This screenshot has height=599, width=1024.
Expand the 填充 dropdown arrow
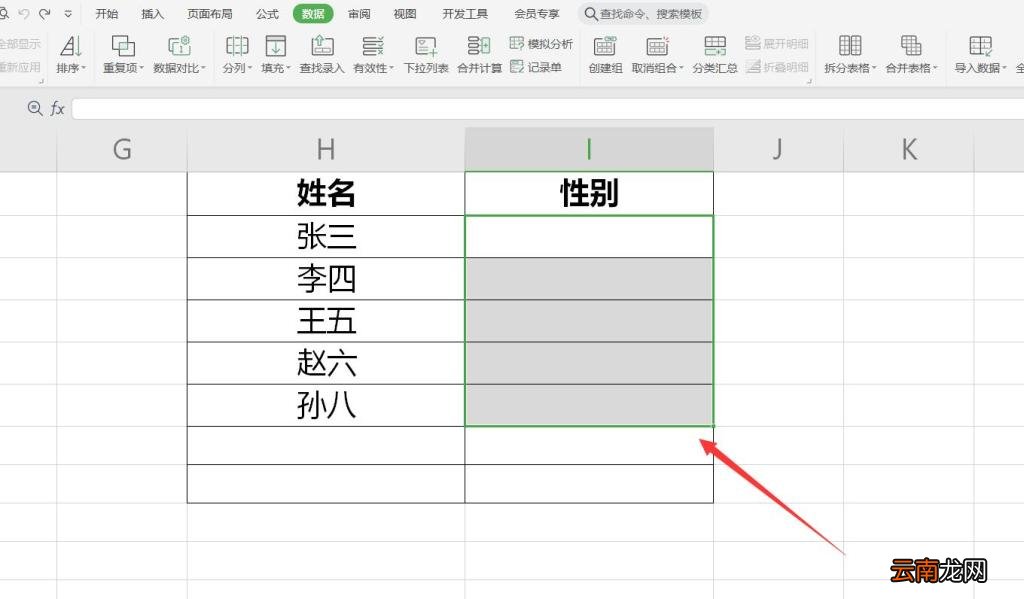pyautogui.click(x=289, y=68)
